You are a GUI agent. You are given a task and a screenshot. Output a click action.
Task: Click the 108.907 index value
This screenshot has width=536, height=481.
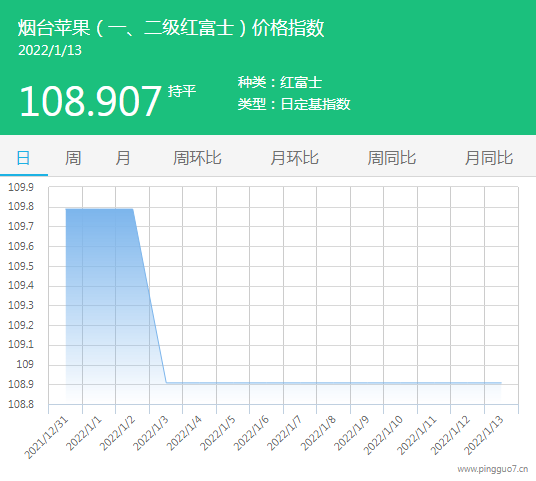(x=90, y=101)
